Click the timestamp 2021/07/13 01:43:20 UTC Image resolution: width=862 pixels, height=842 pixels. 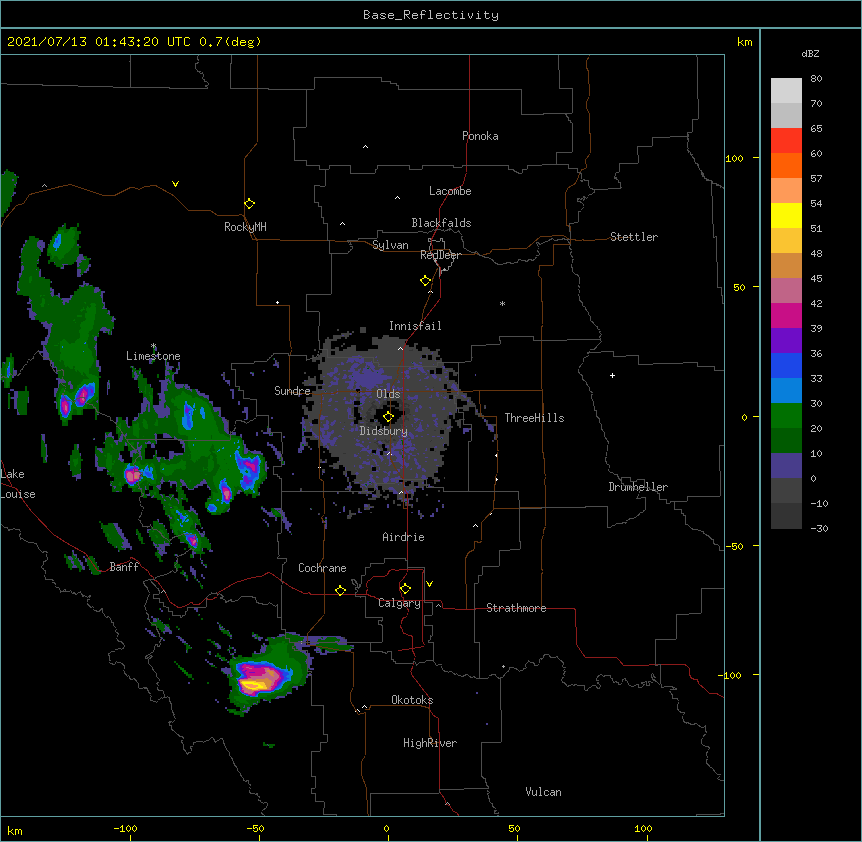click(x=99, y=42)
